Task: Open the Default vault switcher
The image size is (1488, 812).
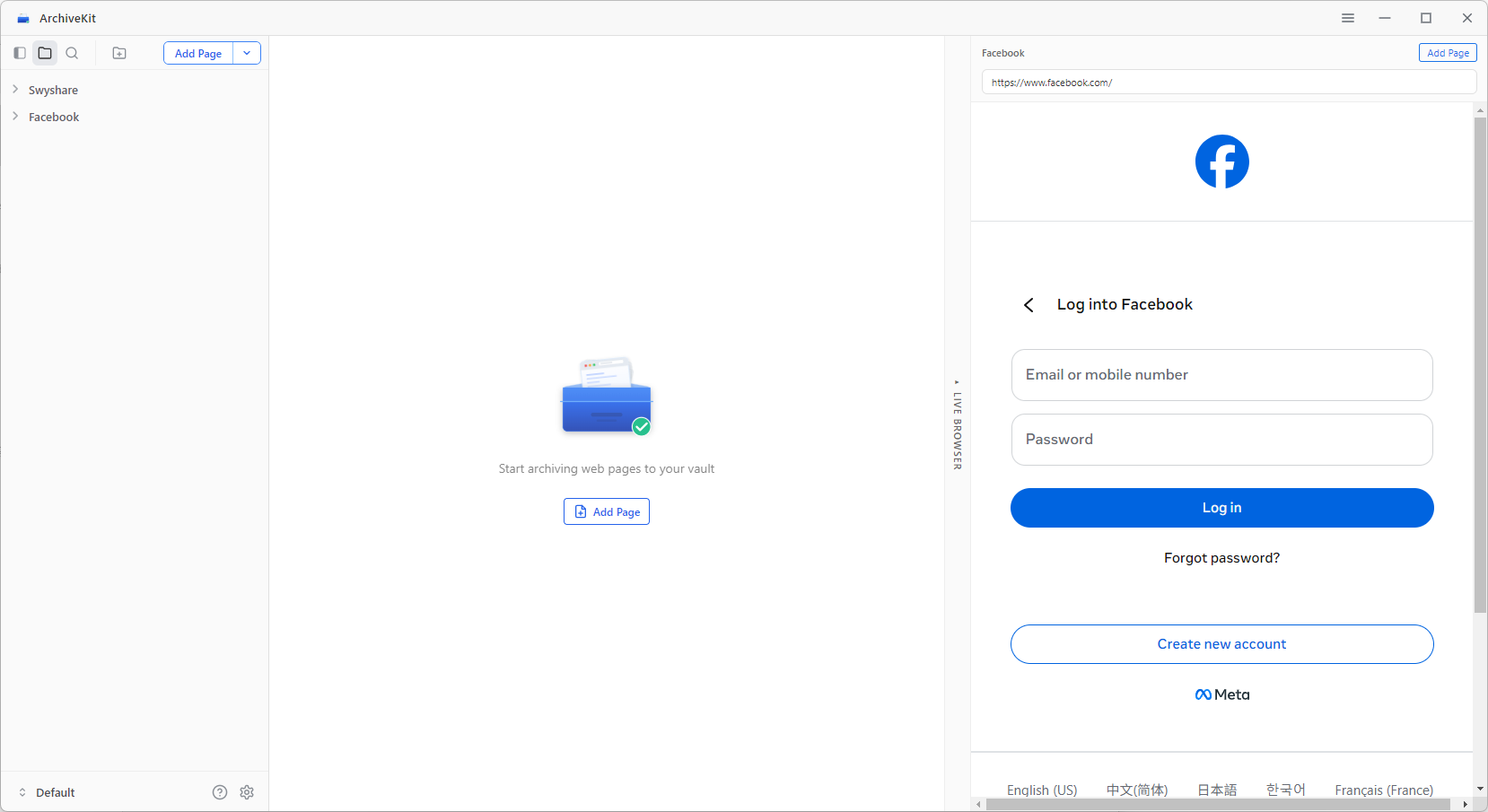Action: 47,792
